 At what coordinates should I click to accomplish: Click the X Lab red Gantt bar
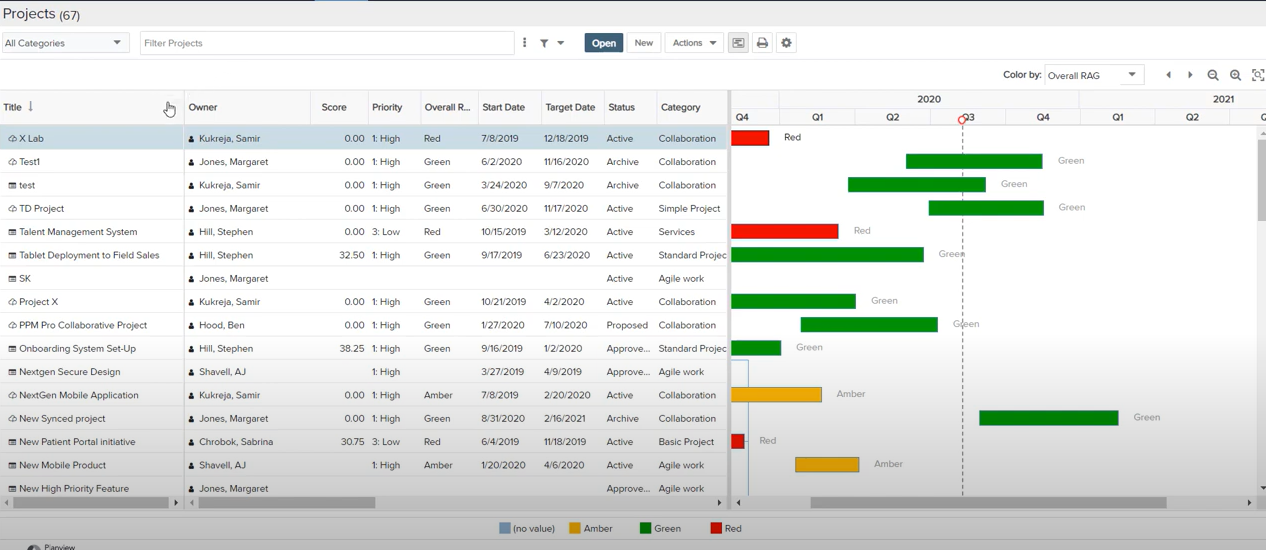pos(750,138)
